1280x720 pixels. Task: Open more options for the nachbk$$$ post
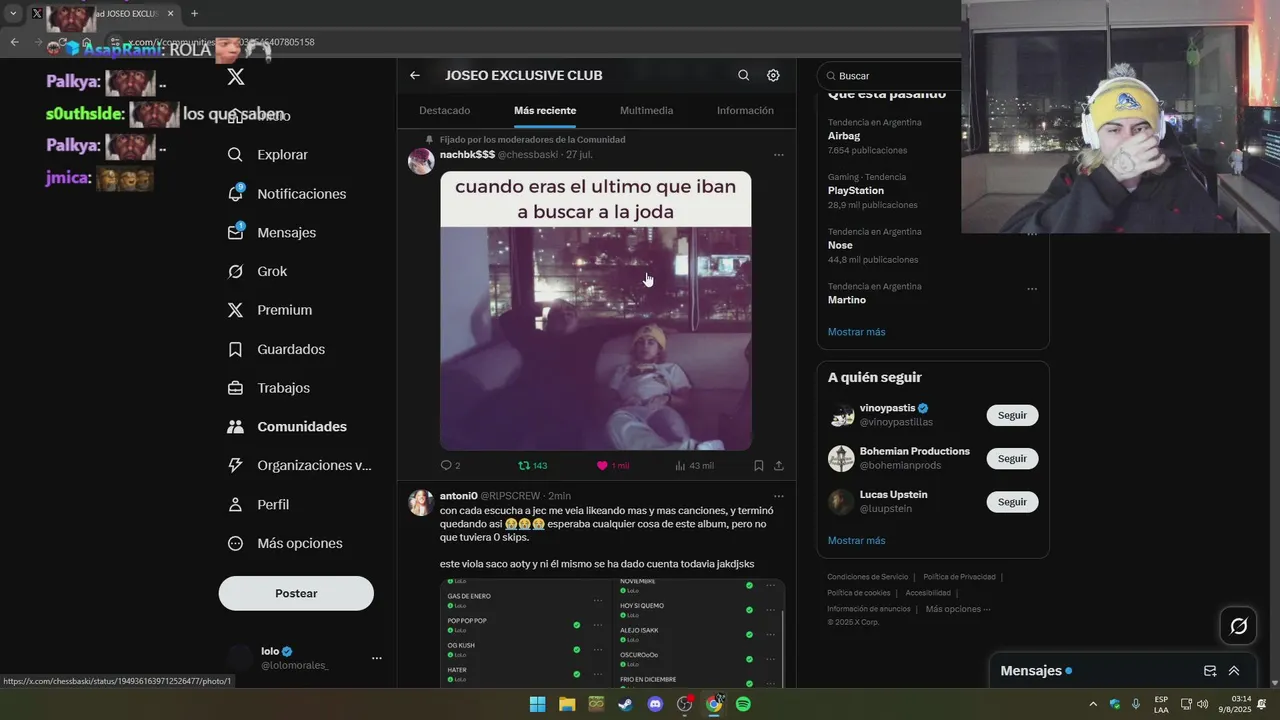(778, 155)
